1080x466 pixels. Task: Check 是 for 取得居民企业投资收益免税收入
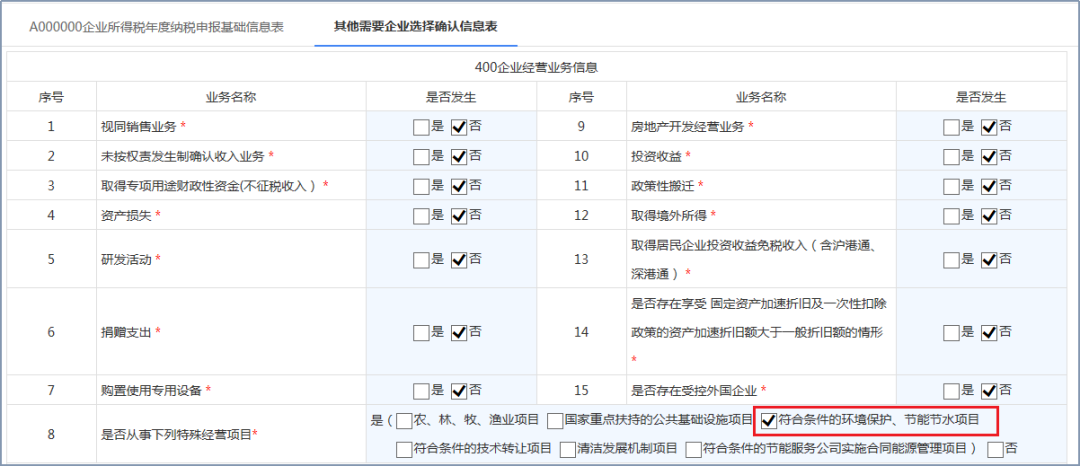[x=951, y=260]
